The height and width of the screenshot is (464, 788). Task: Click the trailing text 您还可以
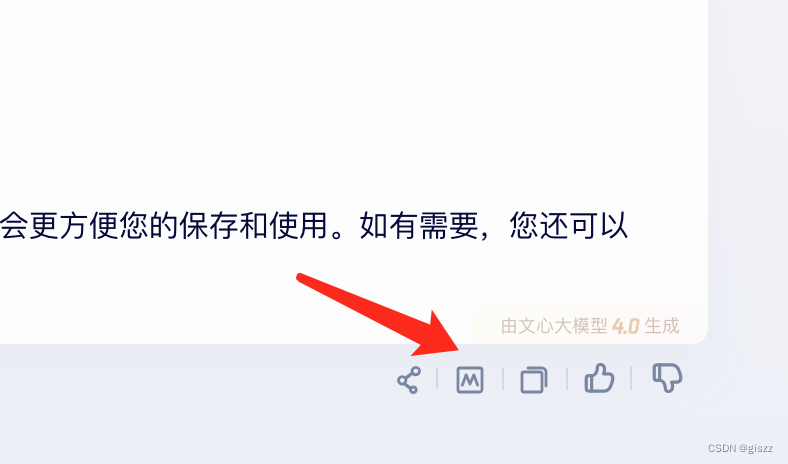568,225
